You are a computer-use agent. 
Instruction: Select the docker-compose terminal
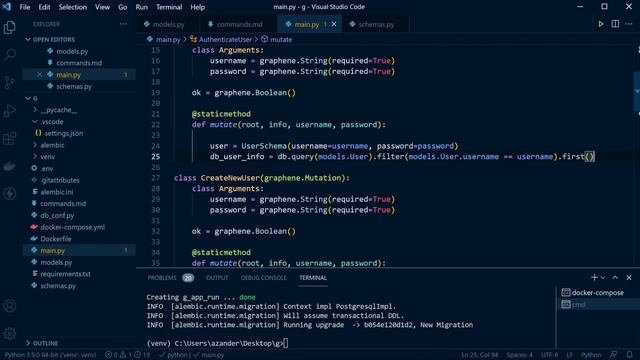598,293
